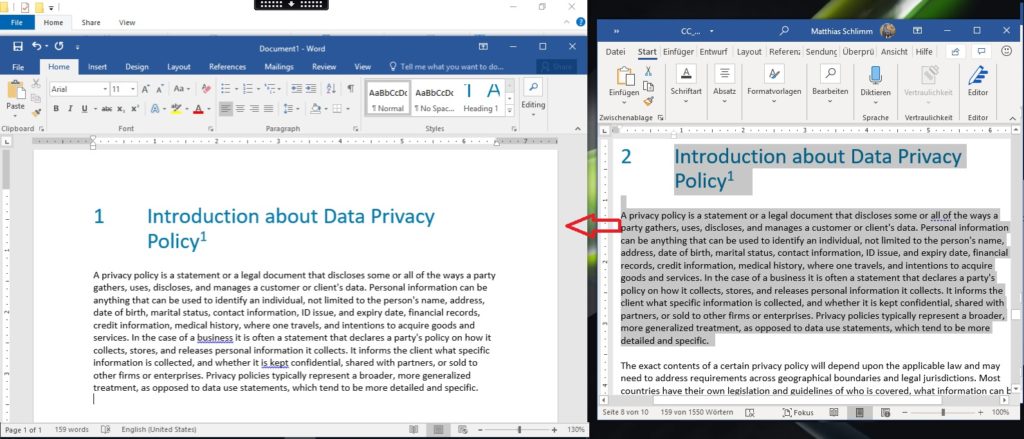1024x439 pixels.
Task: Open the Datei menu in German Word
Action: click(x=615, y=52)
